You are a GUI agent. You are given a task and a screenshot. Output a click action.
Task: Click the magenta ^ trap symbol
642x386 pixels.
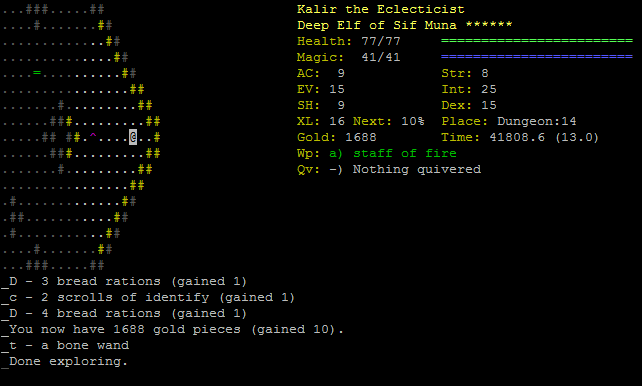click(93, 136)
